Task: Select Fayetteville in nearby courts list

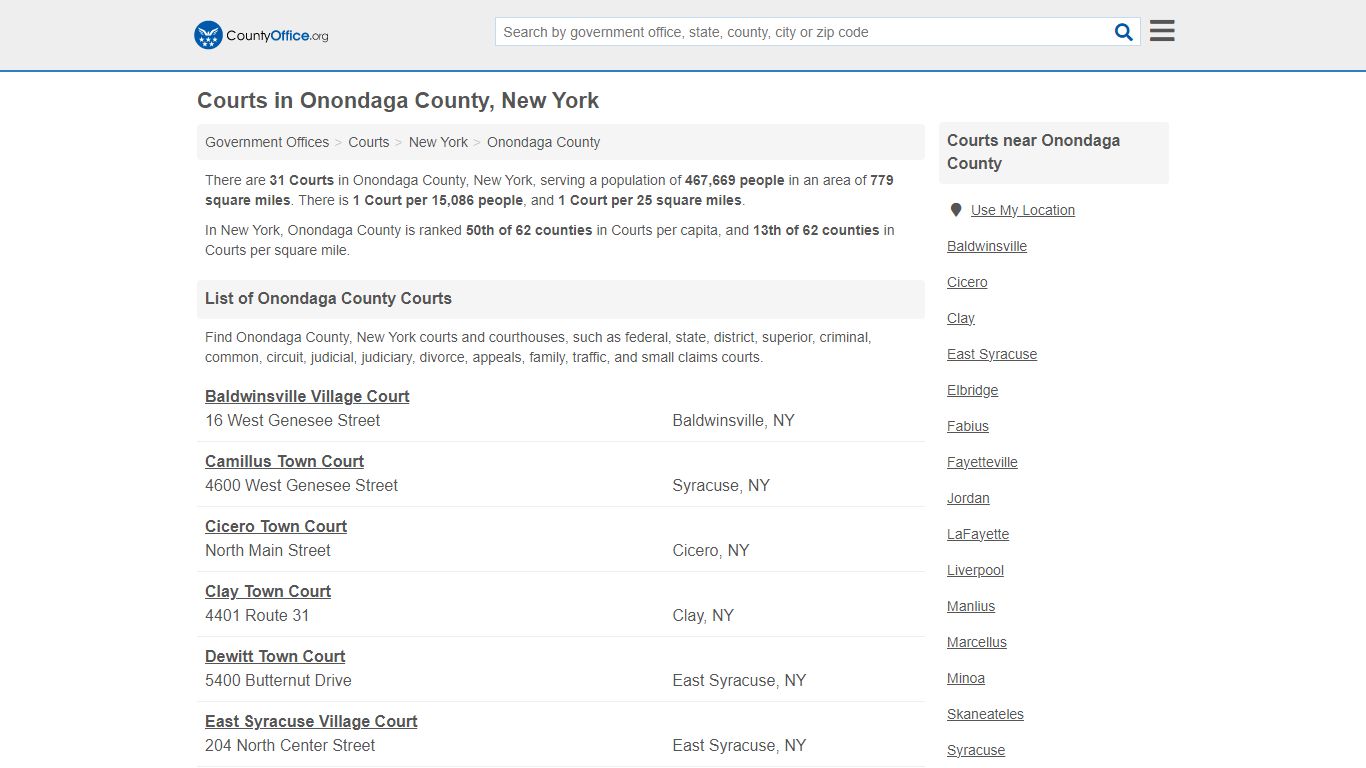Action: [982, 462]
